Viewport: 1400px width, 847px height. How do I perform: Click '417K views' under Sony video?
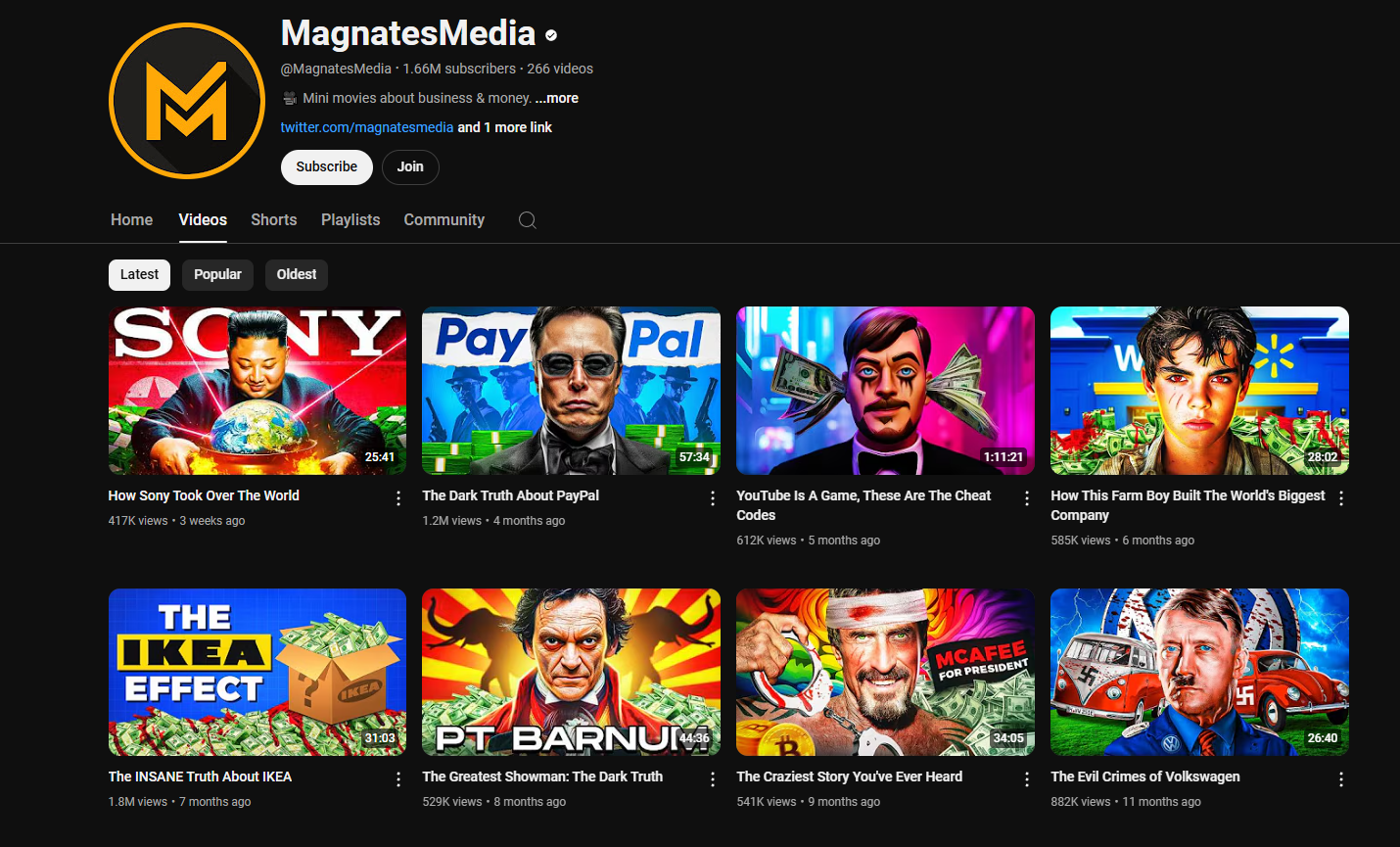138,521
